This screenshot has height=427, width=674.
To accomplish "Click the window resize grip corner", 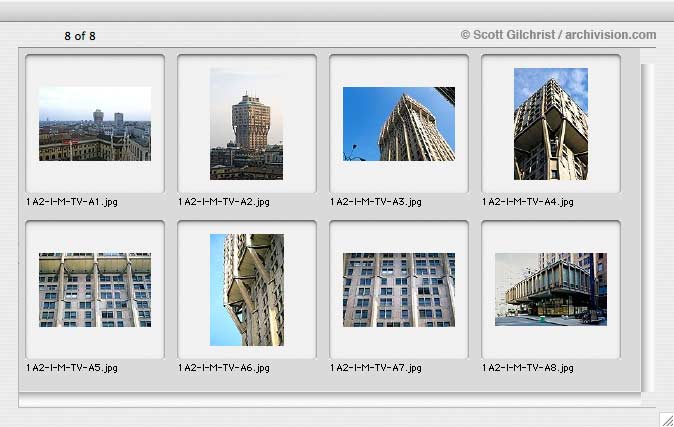I will click(667, 420).
